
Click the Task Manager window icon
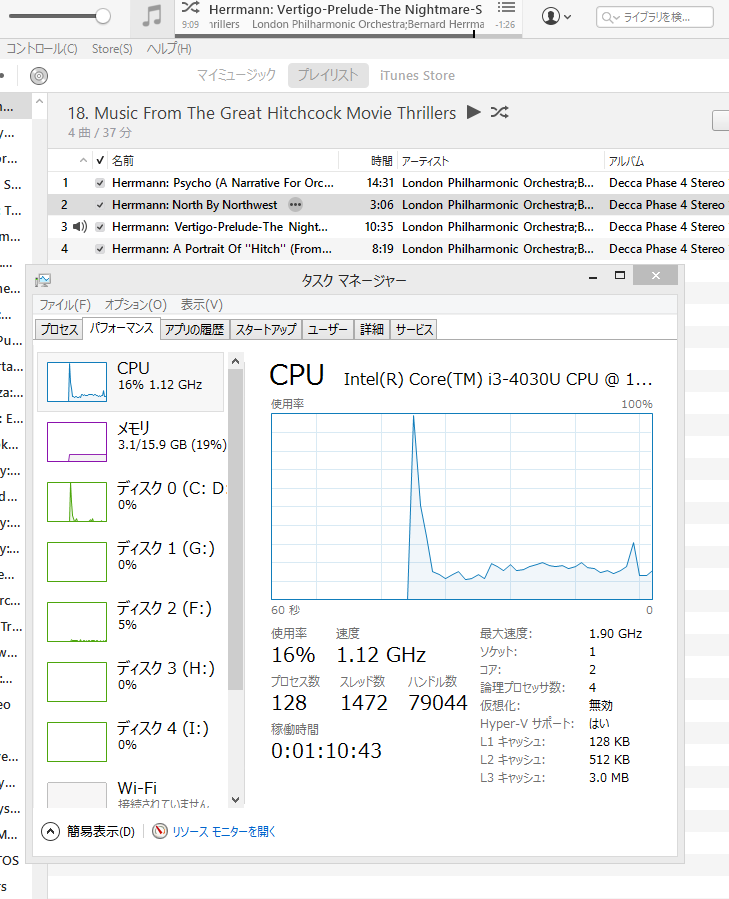[43, 280]
